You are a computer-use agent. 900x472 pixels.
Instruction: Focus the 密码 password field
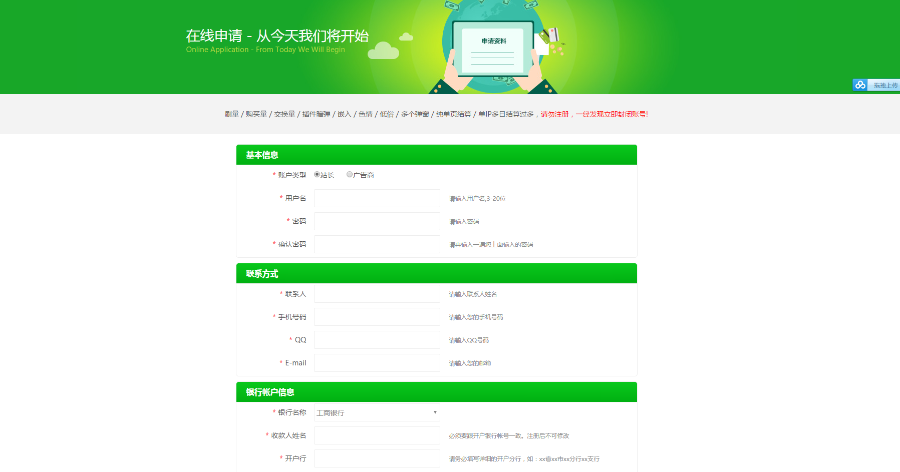(x=377, y=221)
